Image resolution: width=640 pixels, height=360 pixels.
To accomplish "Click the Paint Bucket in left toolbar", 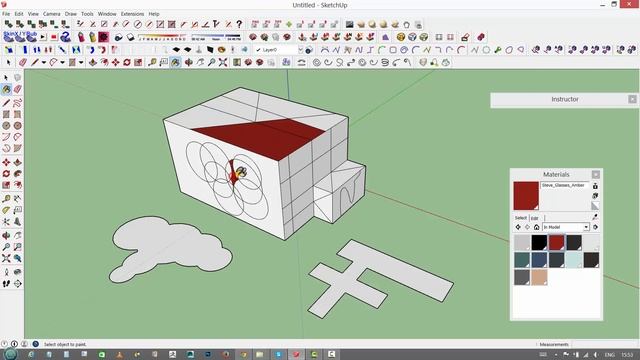I will point(6,89).
